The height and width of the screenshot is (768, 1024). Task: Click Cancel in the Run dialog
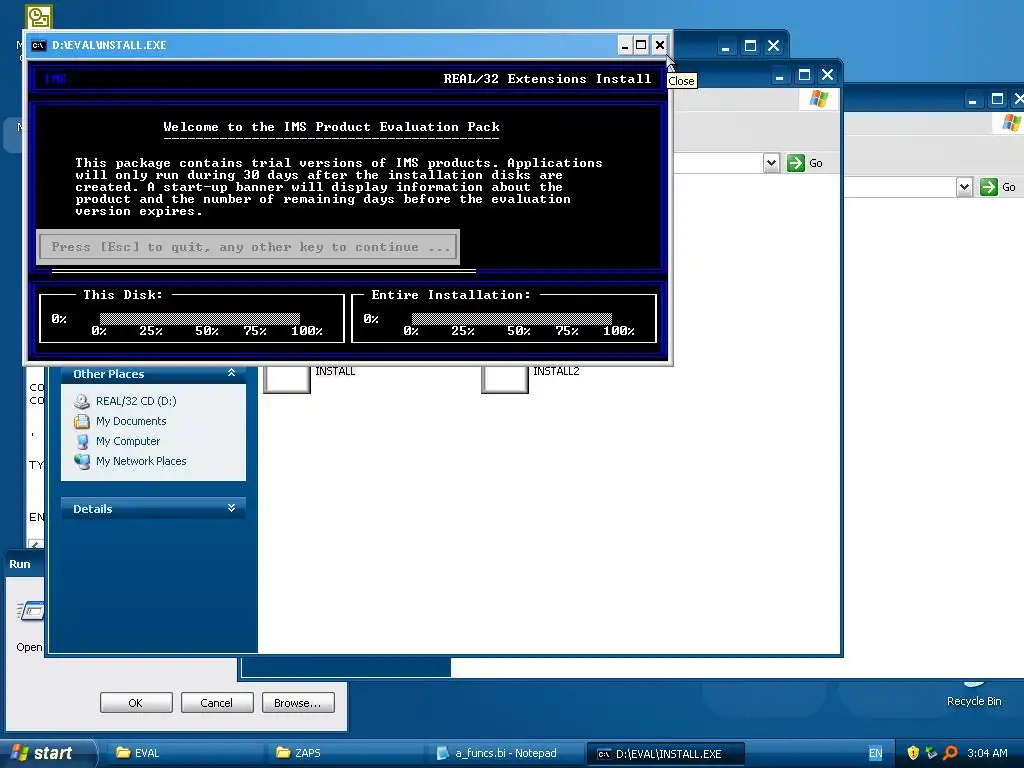(x=217, y=703)
